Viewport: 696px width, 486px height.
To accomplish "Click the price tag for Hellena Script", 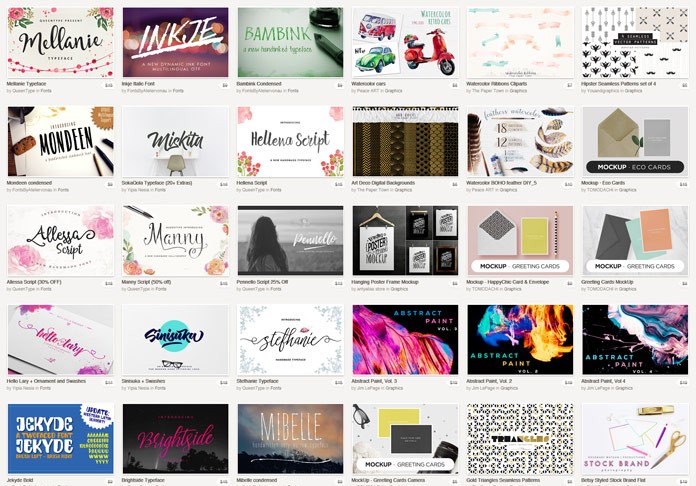I will 338,184.
